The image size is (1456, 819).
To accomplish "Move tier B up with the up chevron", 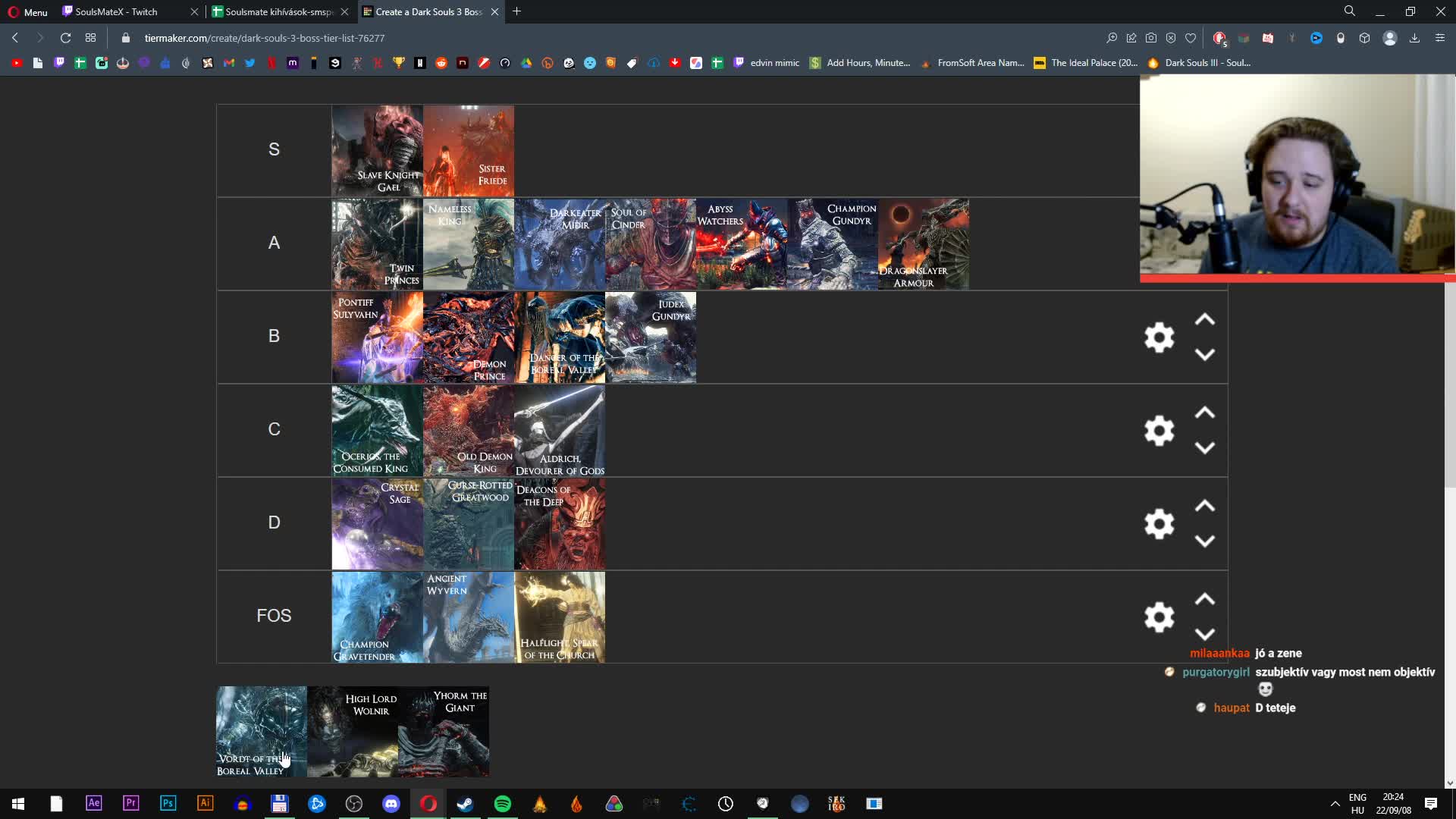I will coord(1205,320).
